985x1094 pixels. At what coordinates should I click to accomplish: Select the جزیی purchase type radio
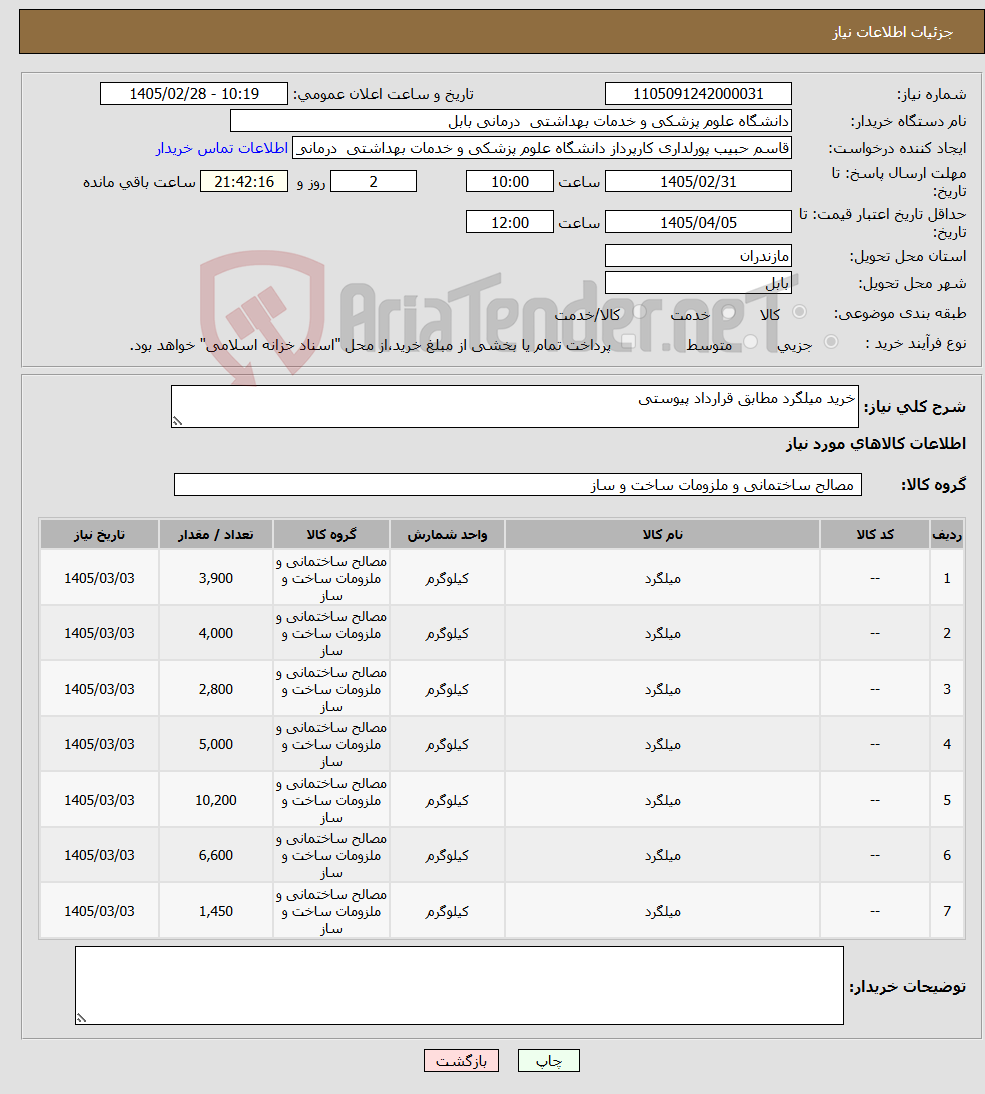(x=831, y=342)
